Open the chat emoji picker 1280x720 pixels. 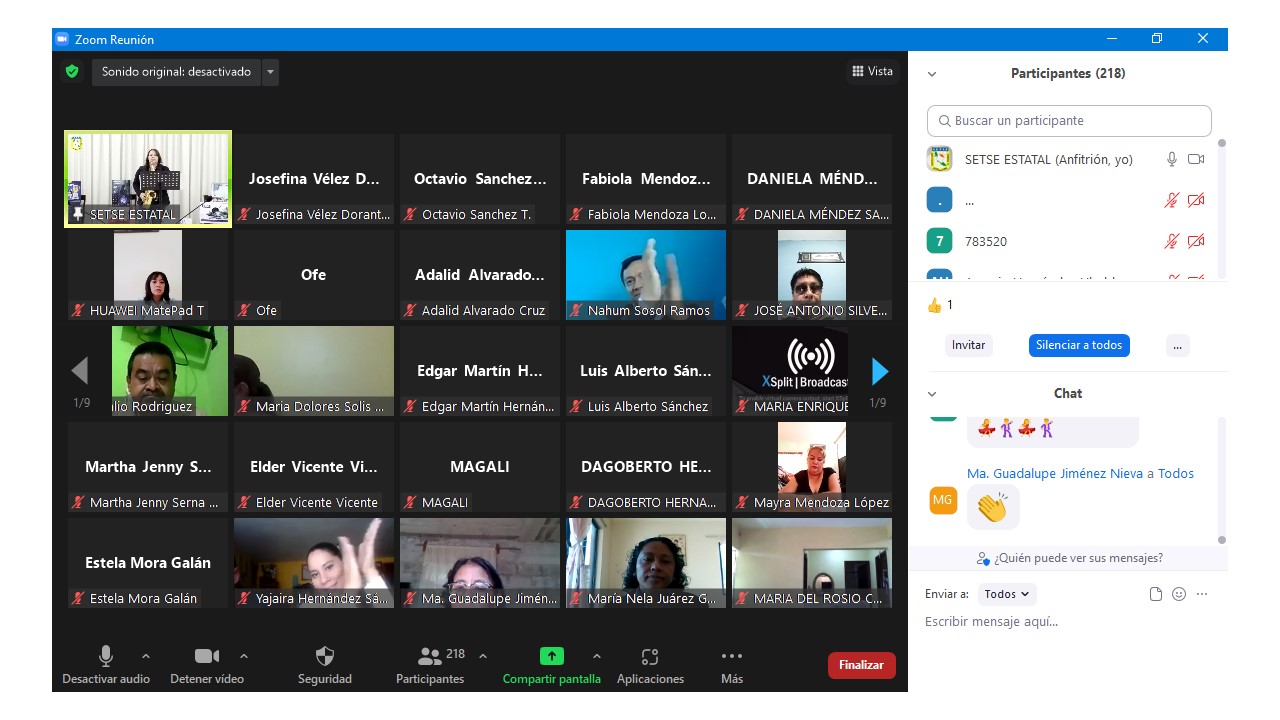tap(1179, 594)
